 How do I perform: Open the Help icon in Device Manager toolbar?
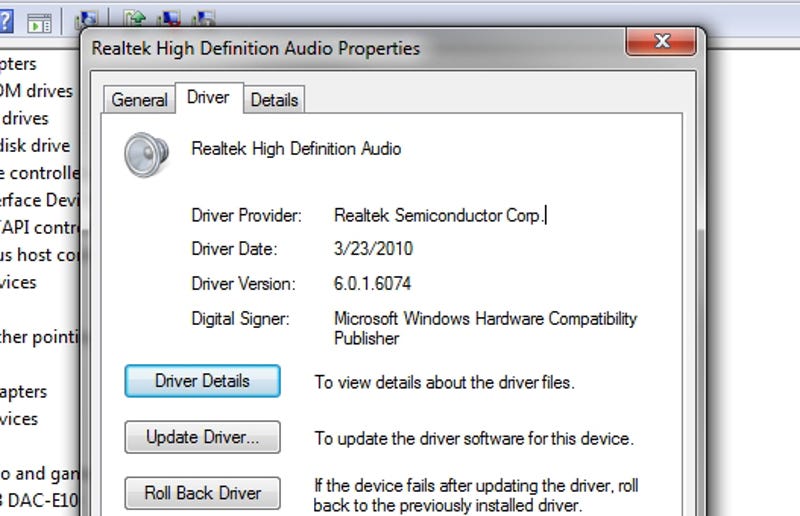(x=6, y=21)
